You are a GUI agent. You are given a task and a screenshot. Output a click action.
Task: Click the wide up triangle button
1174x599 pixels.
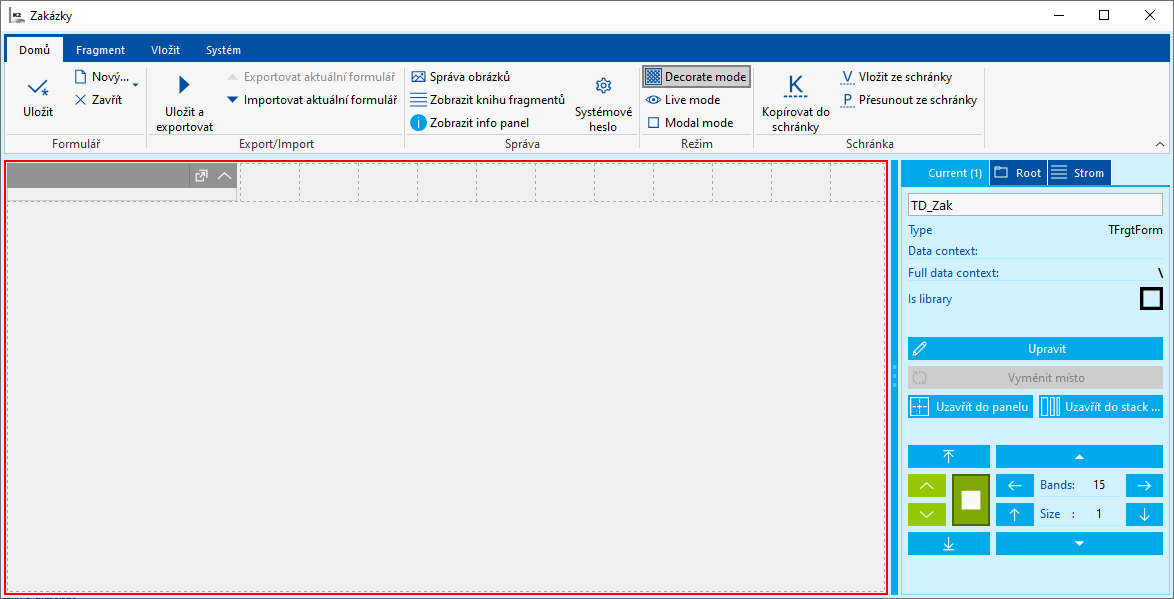point(1079,456)
